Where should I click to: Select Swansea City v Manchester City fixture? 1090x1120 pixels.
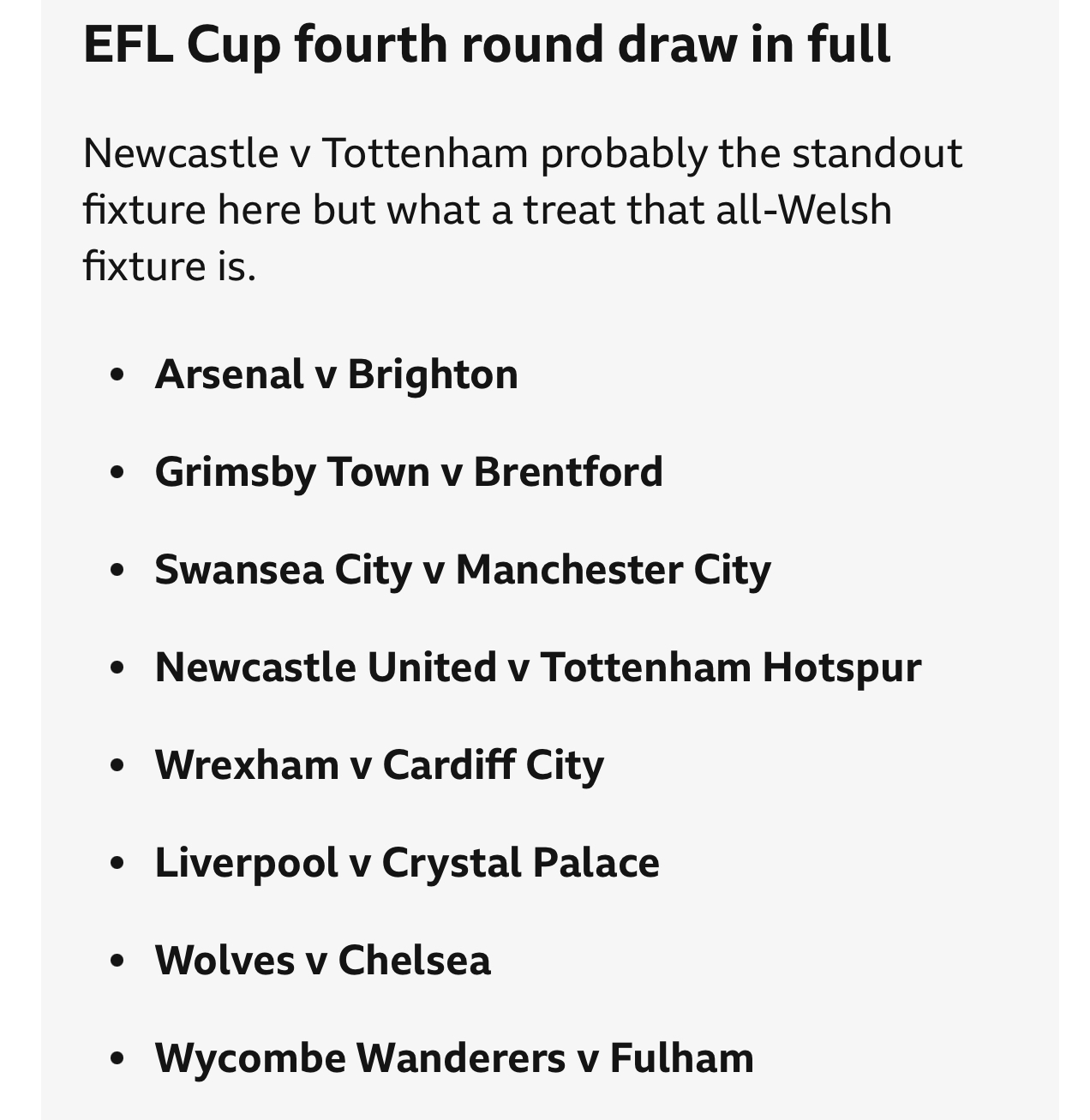(x=463, y=571)
